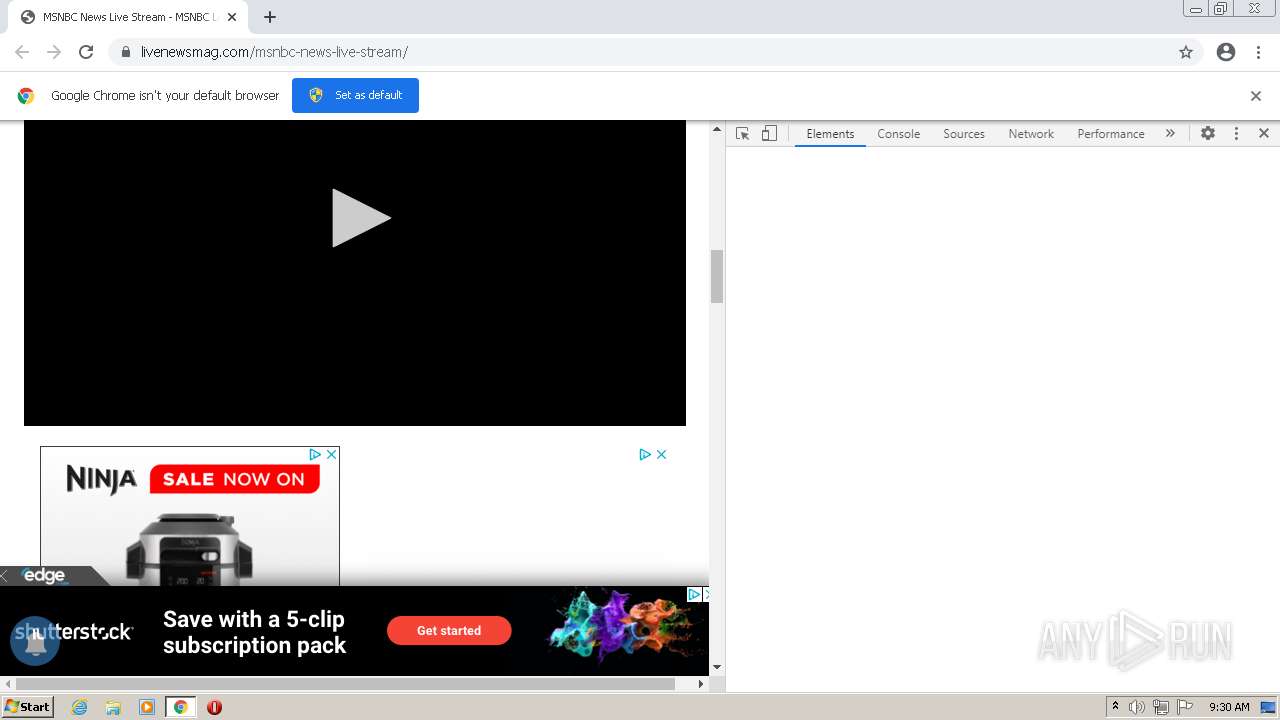The width and height of the screenshot is (1280, 720).
Task: Close the Shutterstock banner ad
Action: 706,594
